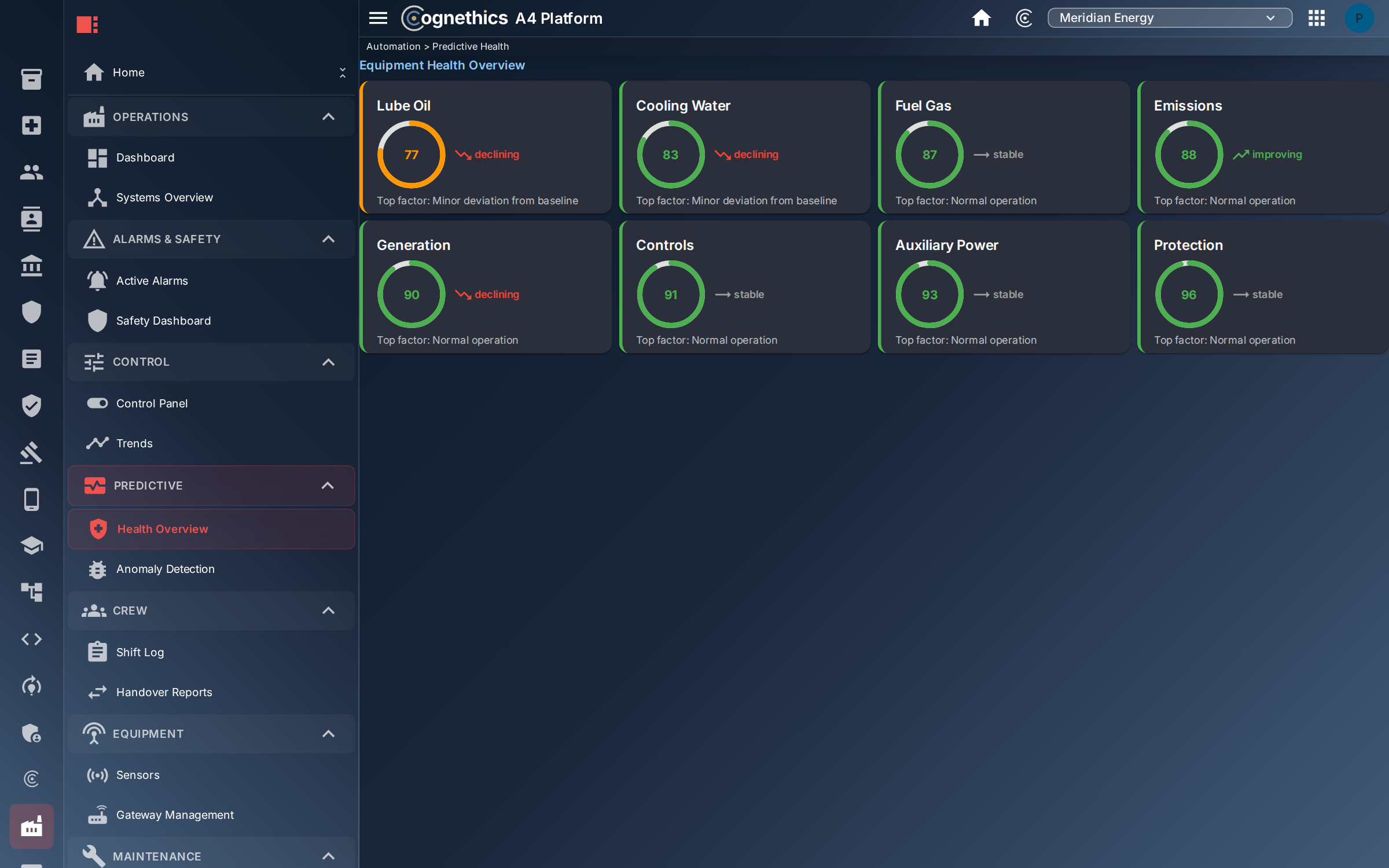Click the Protection health gauge 96
The width and height of the screenshot is (1389, 868).
tap(1188, 295)
